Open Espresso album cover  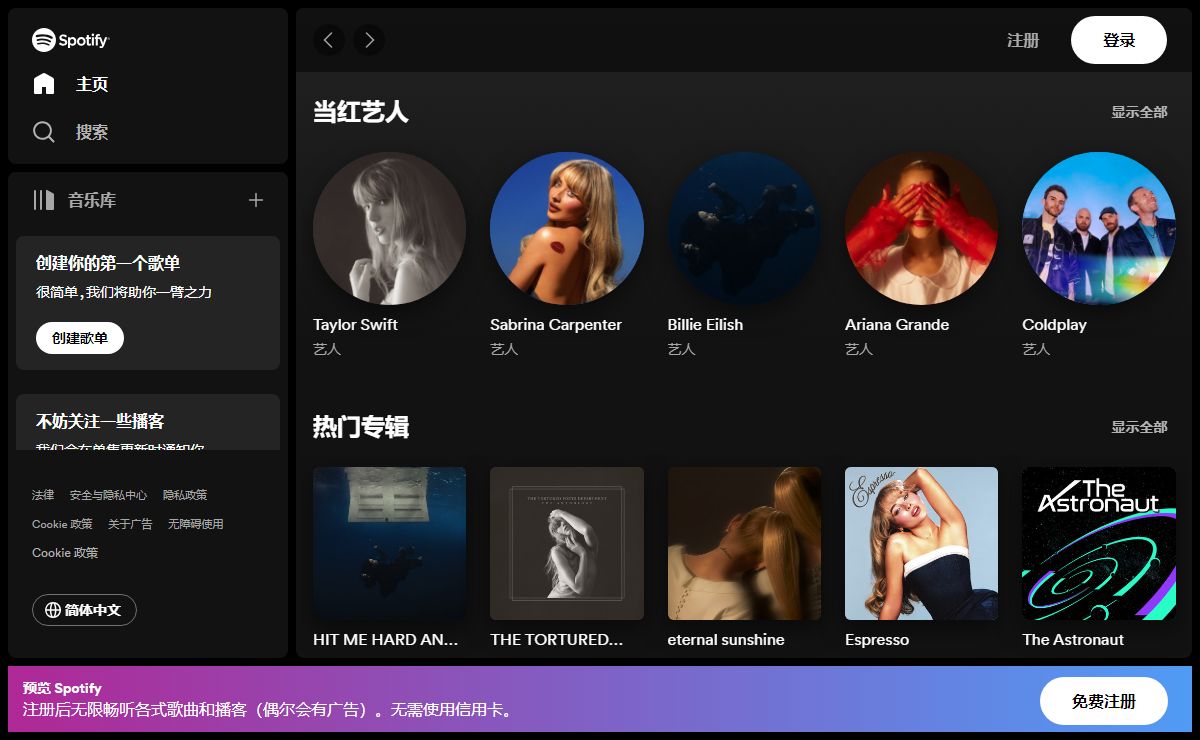pyautogui.click(x=921, y=543)
